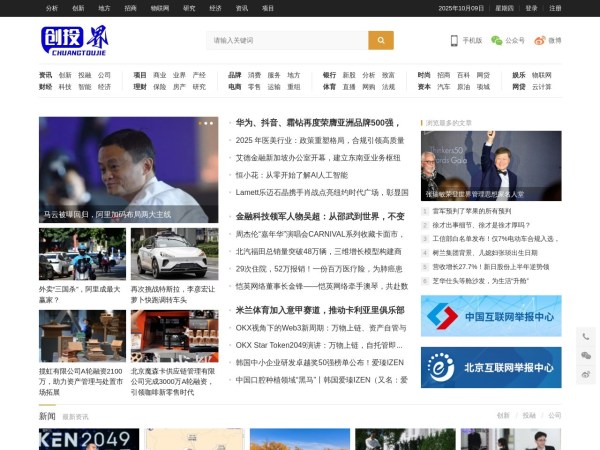The image size is (600, 450).
Task: Click the Weibo icon in floating sidebar
Action: coord(586,374)
